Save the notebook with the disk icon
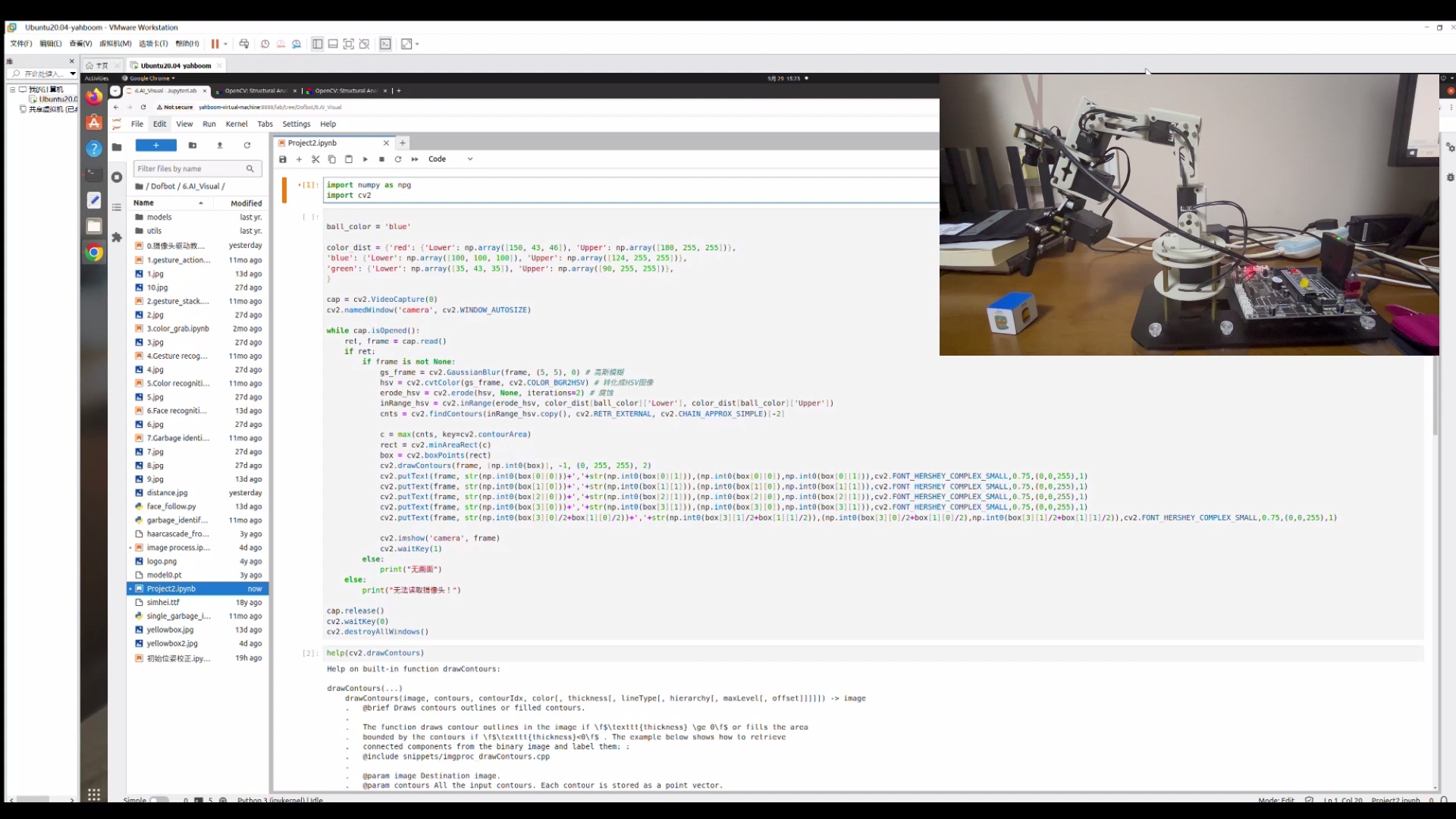The height and width of the screenshot is (819, 1456). tap(283, 159)
